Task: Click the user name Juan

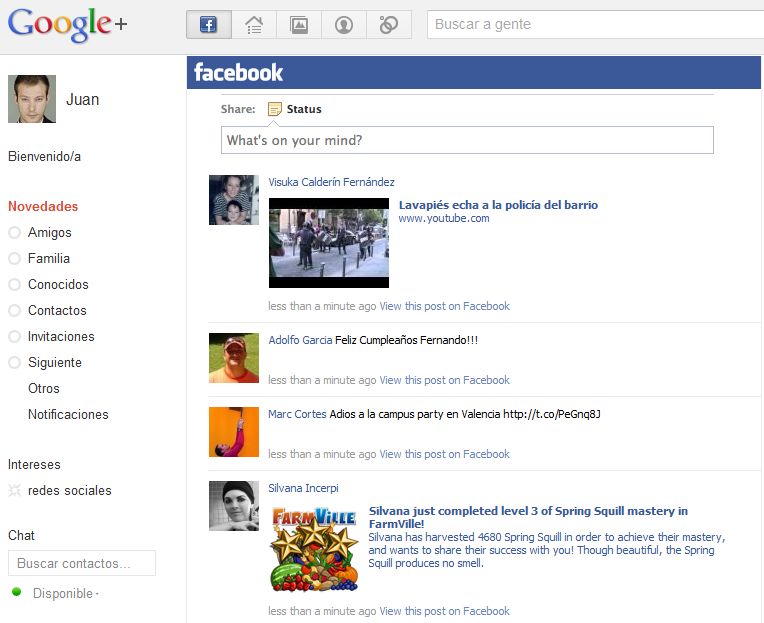Action: click(x=82, y=99)
